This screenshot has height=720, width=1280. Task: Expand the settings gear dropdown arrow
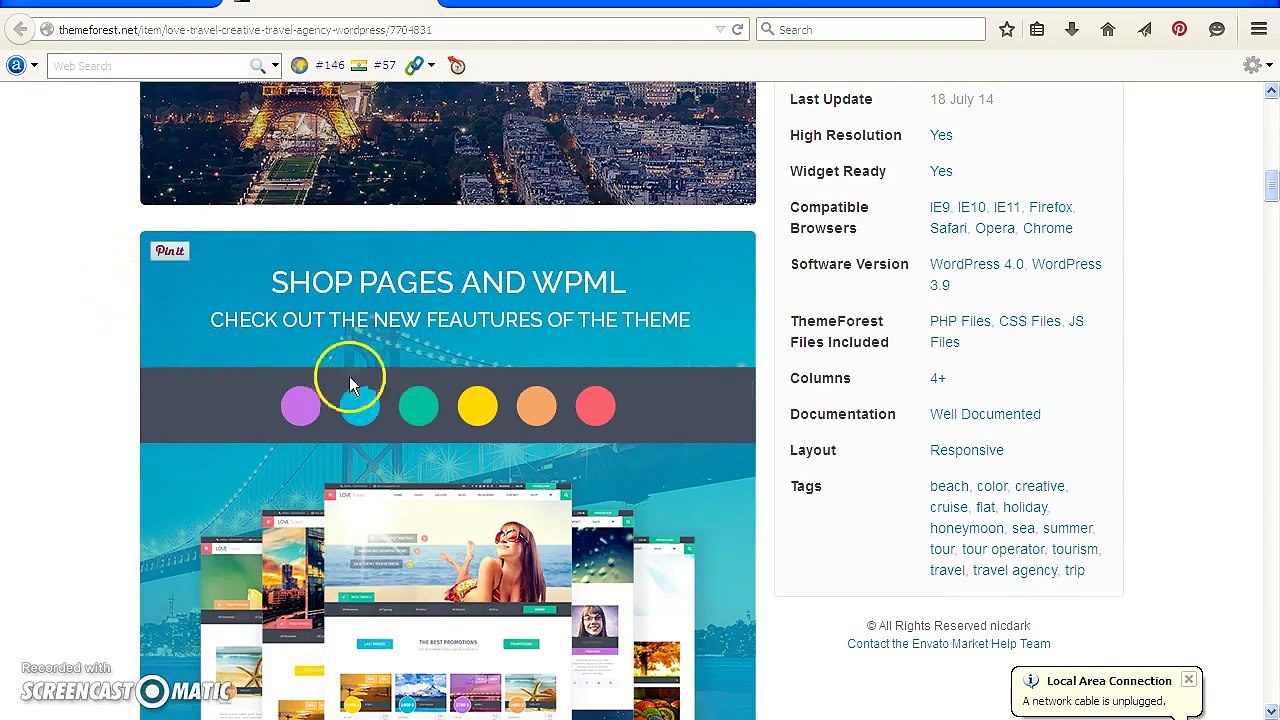(x=1268, y=66)
